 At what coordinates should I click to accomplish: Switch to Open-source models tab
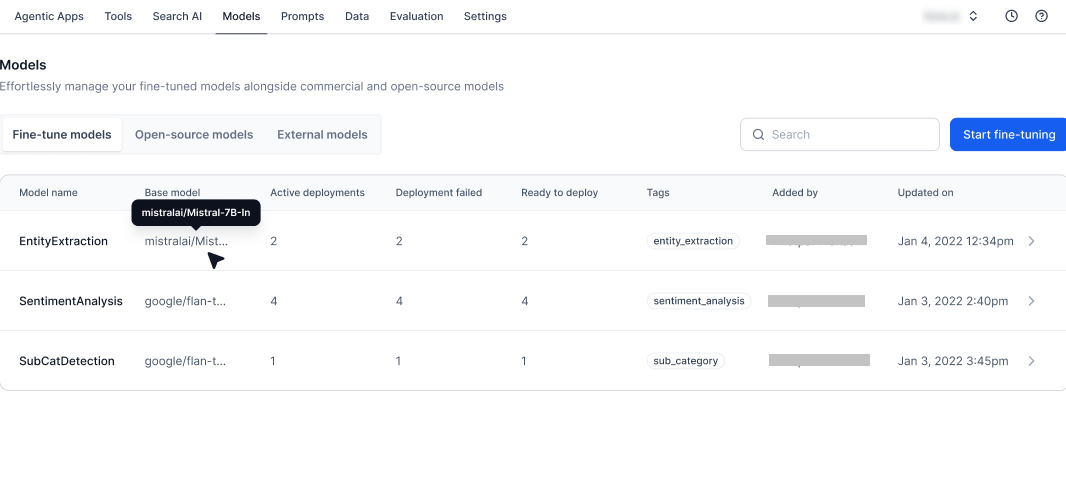pyautogui.click(x=194, y=135)
